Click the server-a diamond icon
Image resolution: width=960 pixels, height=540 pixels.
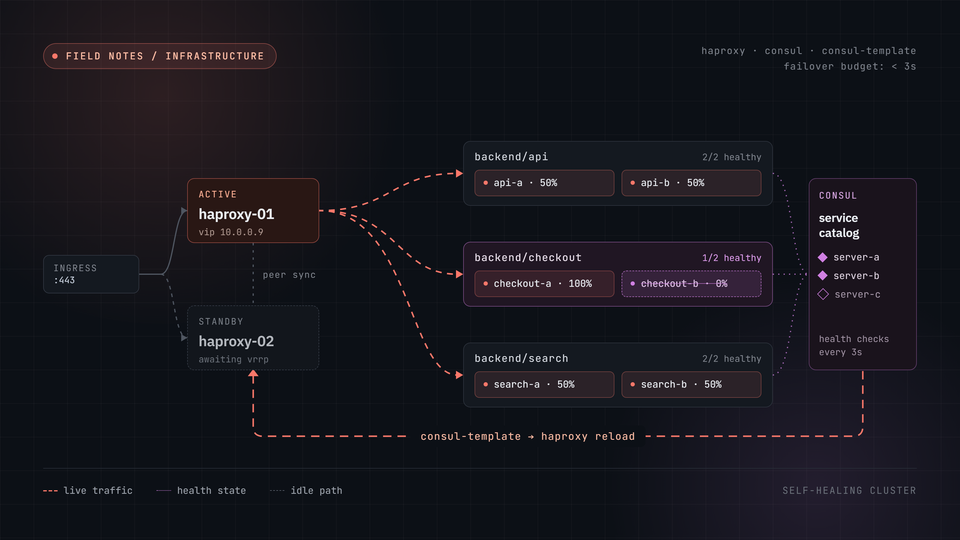click(x=823, y=257)
